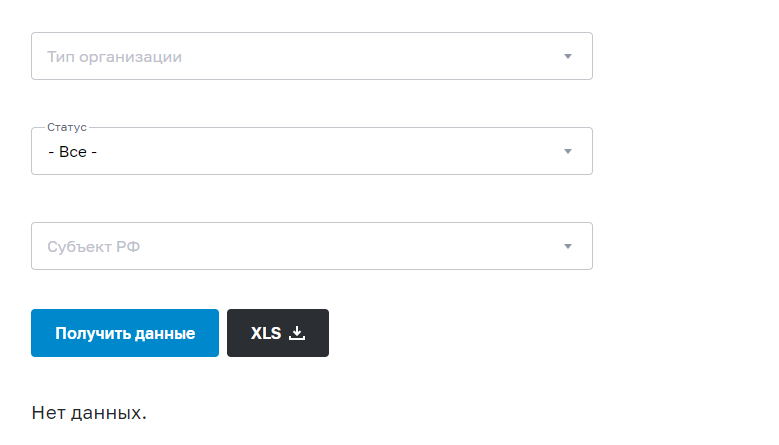The height and width of the screenshot is (445, 779).
Task: Click the Субъект РФ dropdown arrow
Action: click(x=568, y=246)
